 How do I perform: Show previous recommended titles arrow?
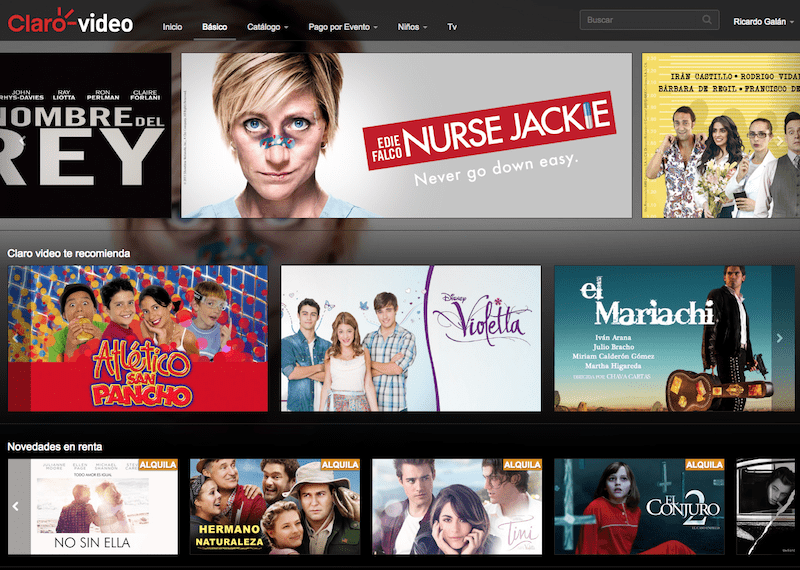[x=15, y=338]
